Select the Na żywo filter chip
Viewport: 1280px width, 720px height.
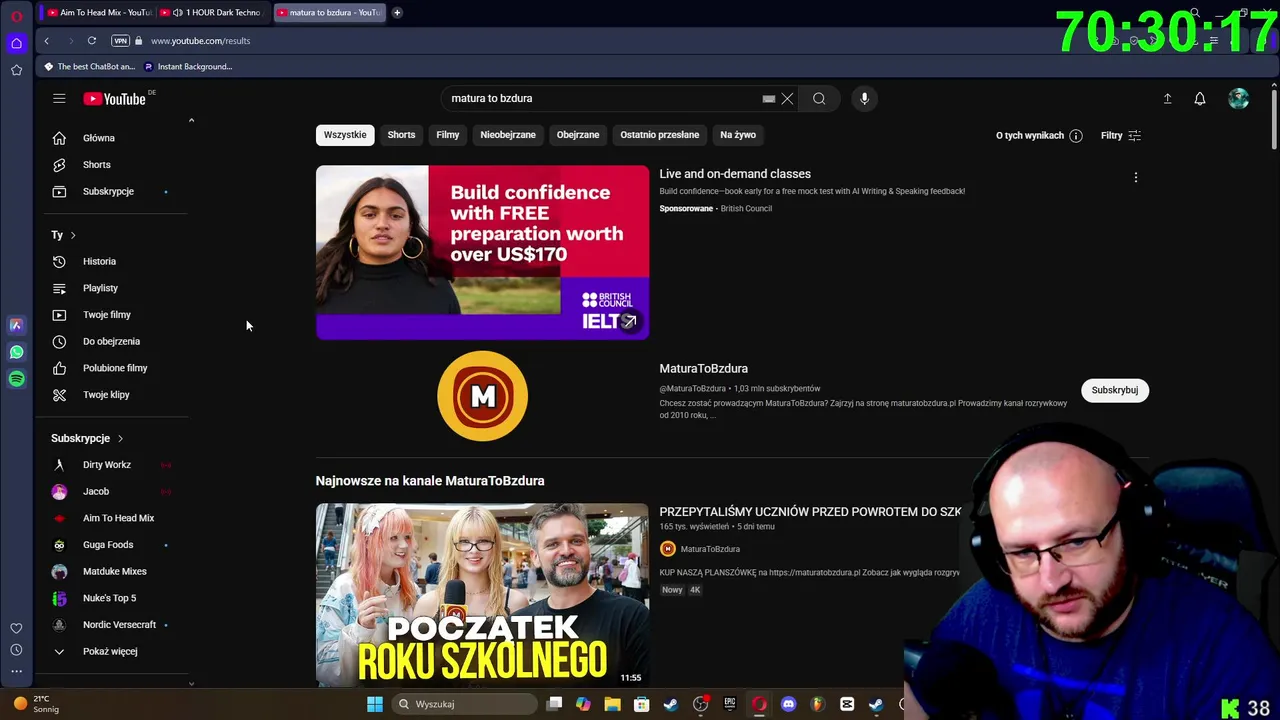[x=738, y=135]
